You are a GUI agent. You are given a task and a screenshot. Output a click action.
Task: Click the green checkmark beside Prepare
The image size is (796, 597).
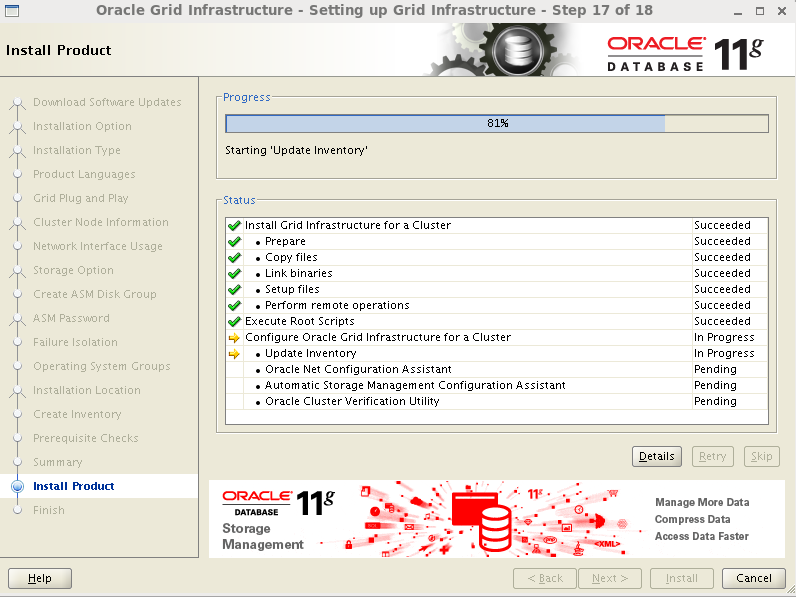click(x=234, y=242)
